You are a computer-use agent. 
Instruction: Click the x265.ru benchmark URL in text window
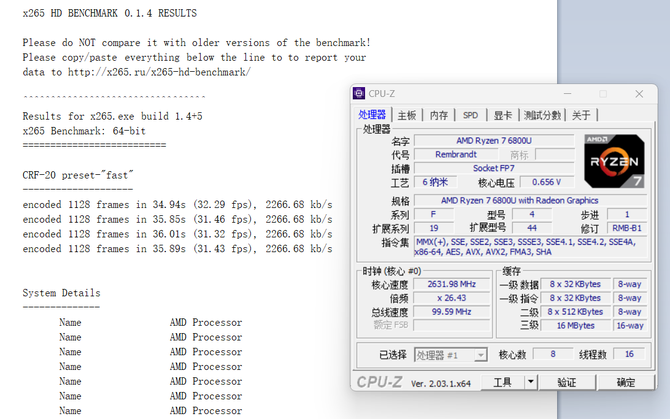tap(159, 72)
